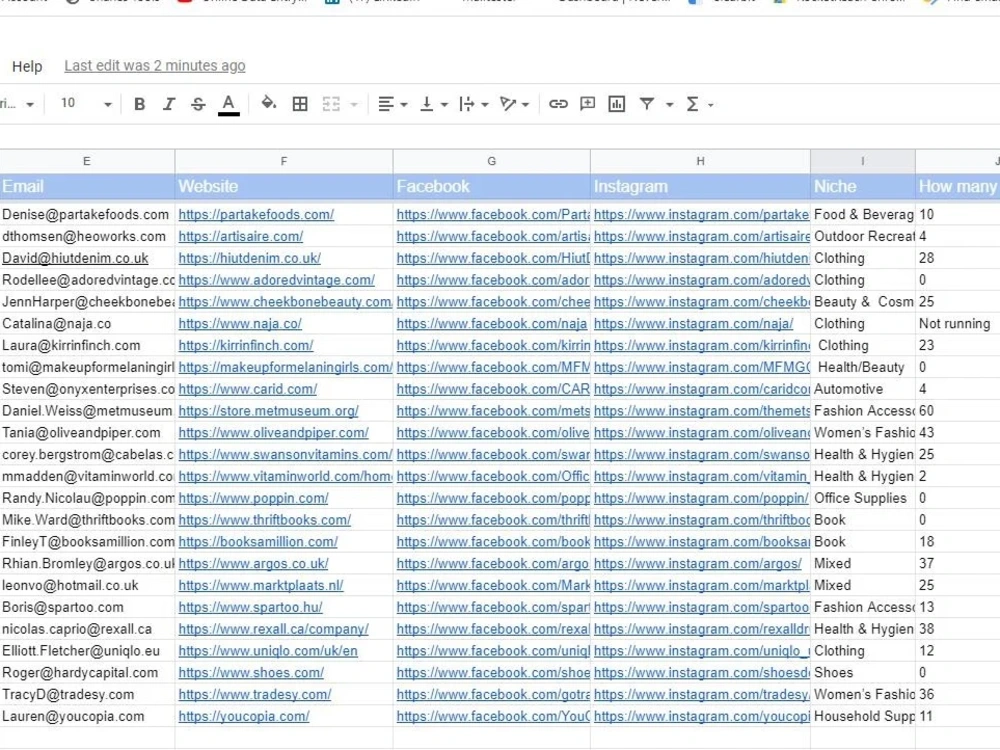Select the Shoes niche cell
Viewport: 1000px width, 750px height.
click(x=863, y=673)
